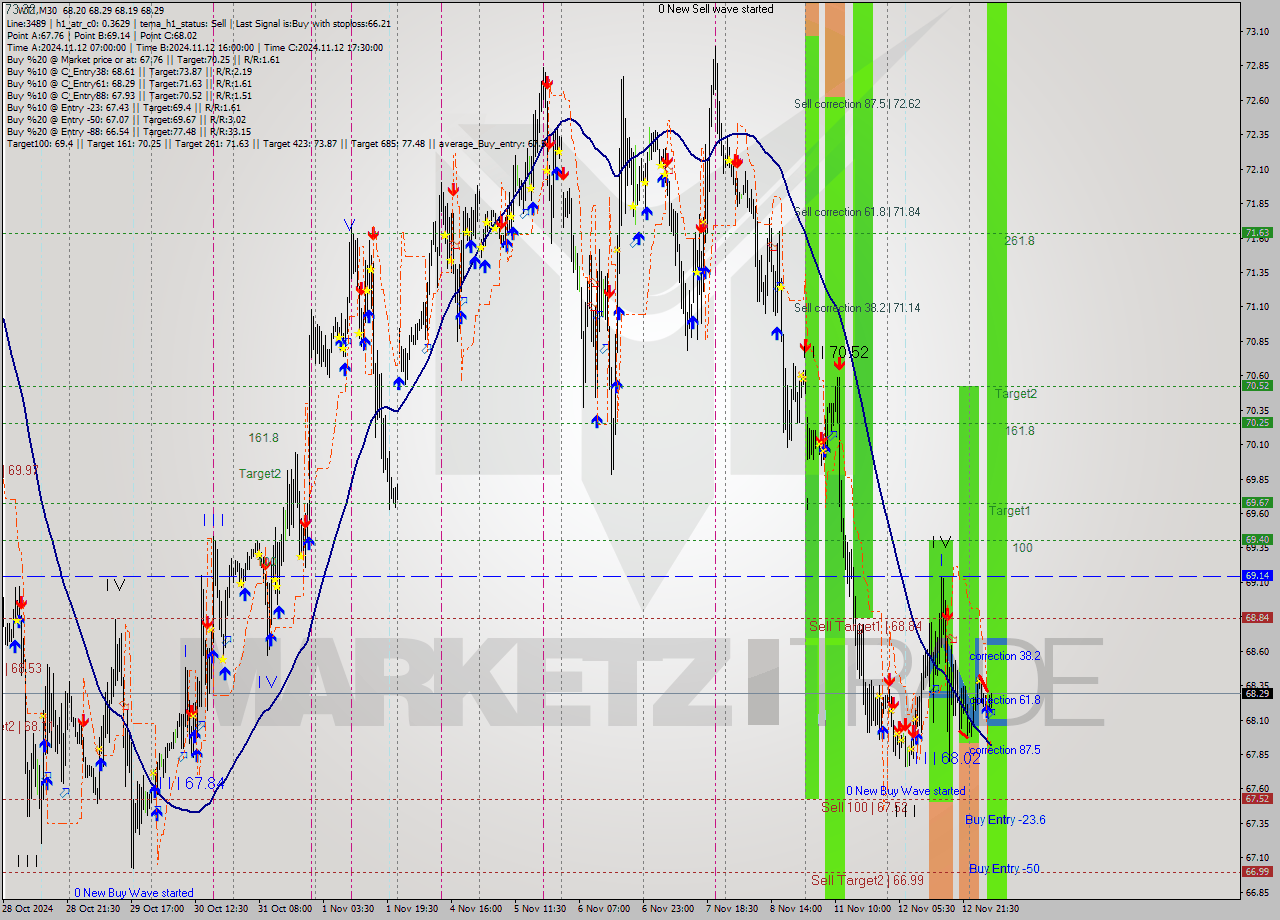Click the green 69.40 price-axis tag
The width and height of the screenshot is (1280, 920).
pyautogui.click(x=1257, y=540)
